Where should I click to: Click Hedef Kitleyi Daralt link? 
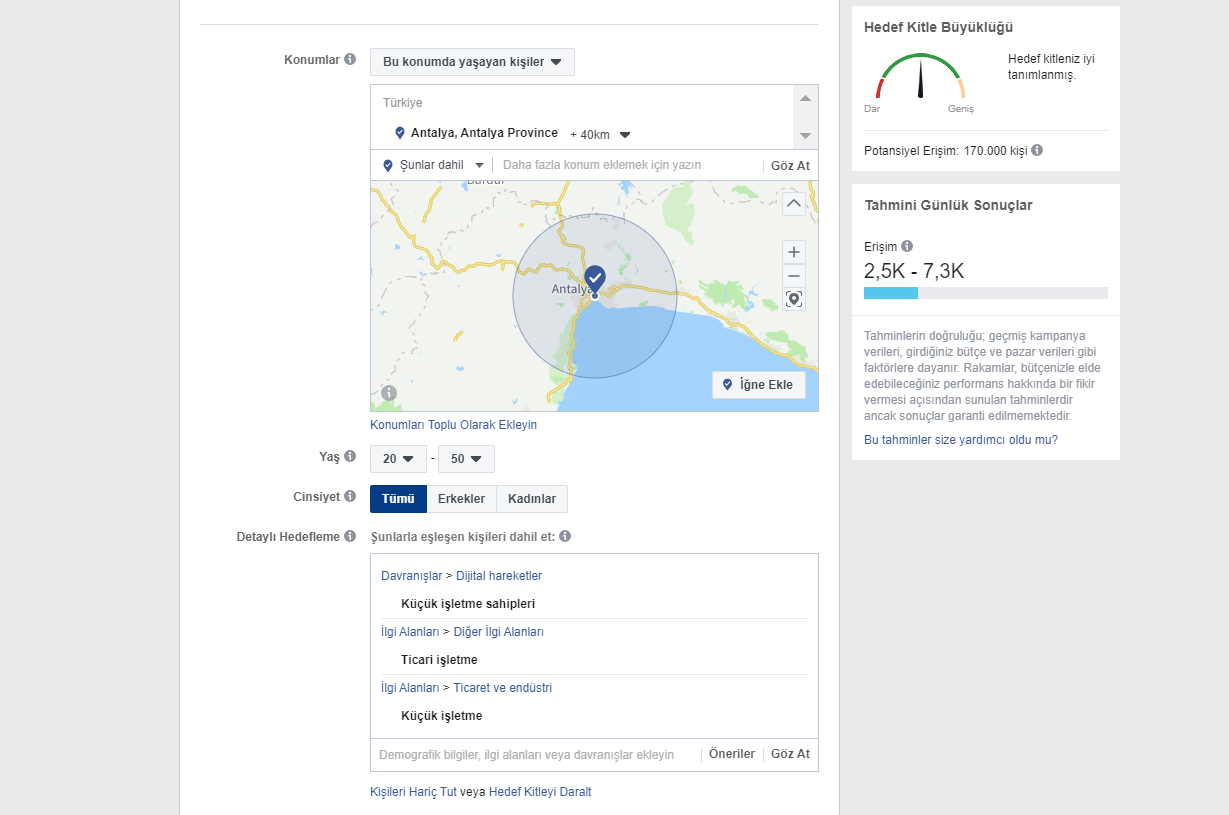tap(540, 792)
